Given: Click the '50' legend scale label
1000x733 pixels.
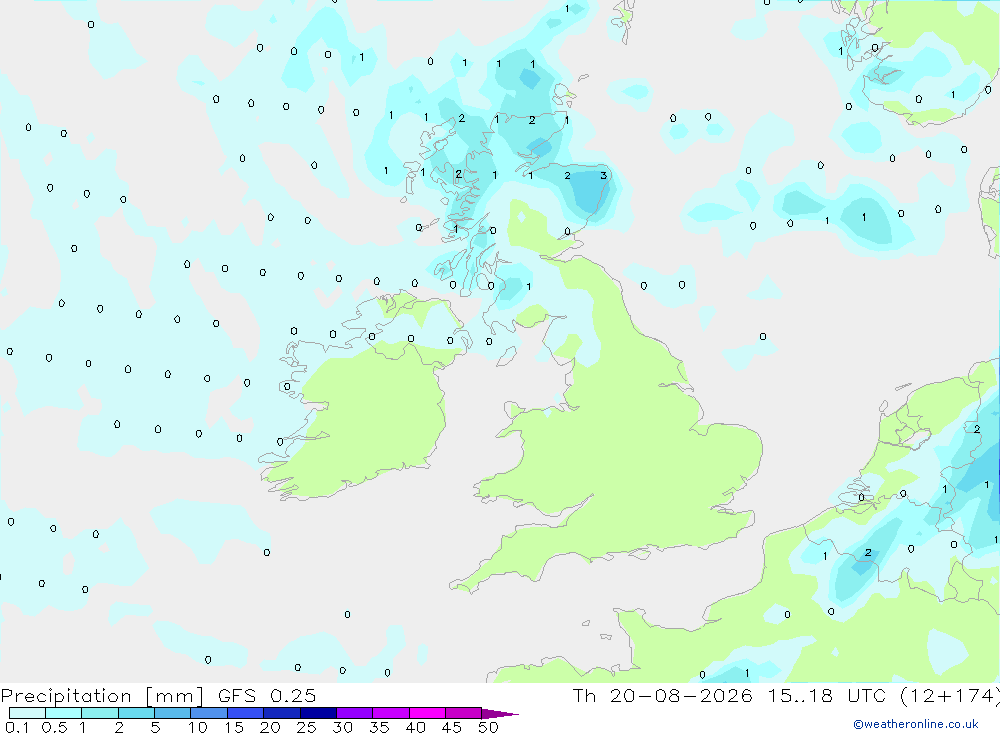Looking at the screenshot, I should point(488,727).
